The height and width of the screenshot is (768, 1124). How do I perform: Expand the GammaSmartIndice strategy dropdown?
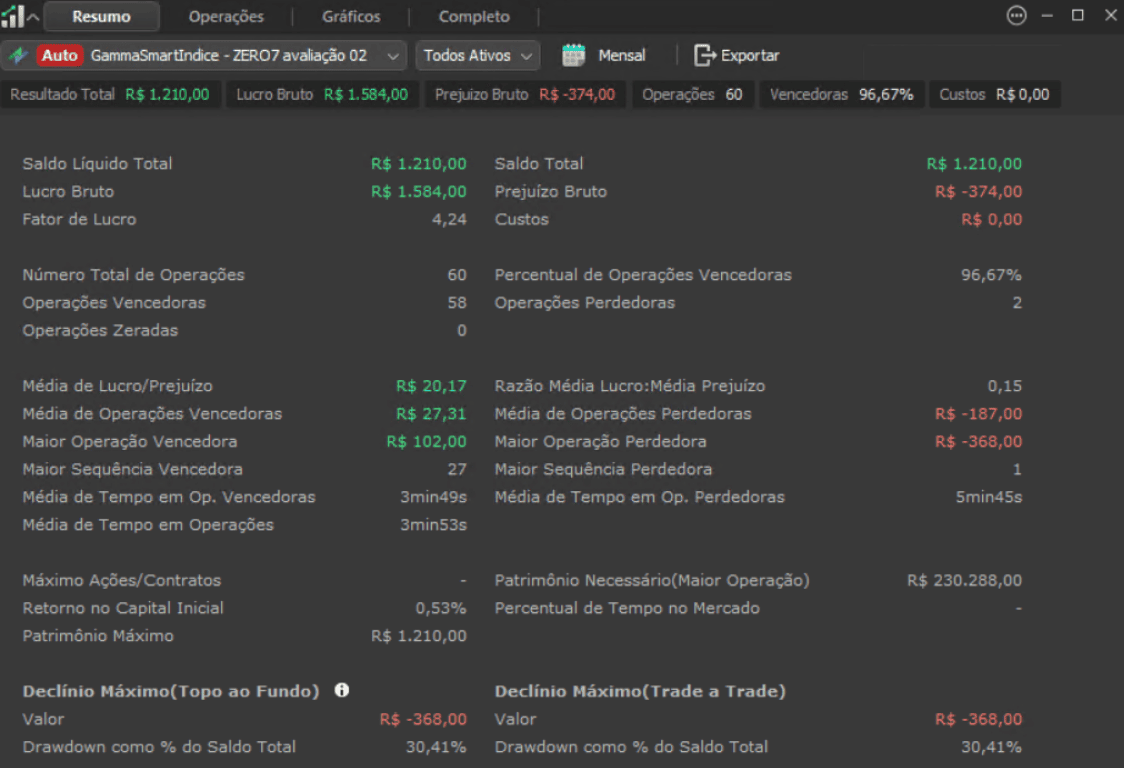tap(394, 56)
